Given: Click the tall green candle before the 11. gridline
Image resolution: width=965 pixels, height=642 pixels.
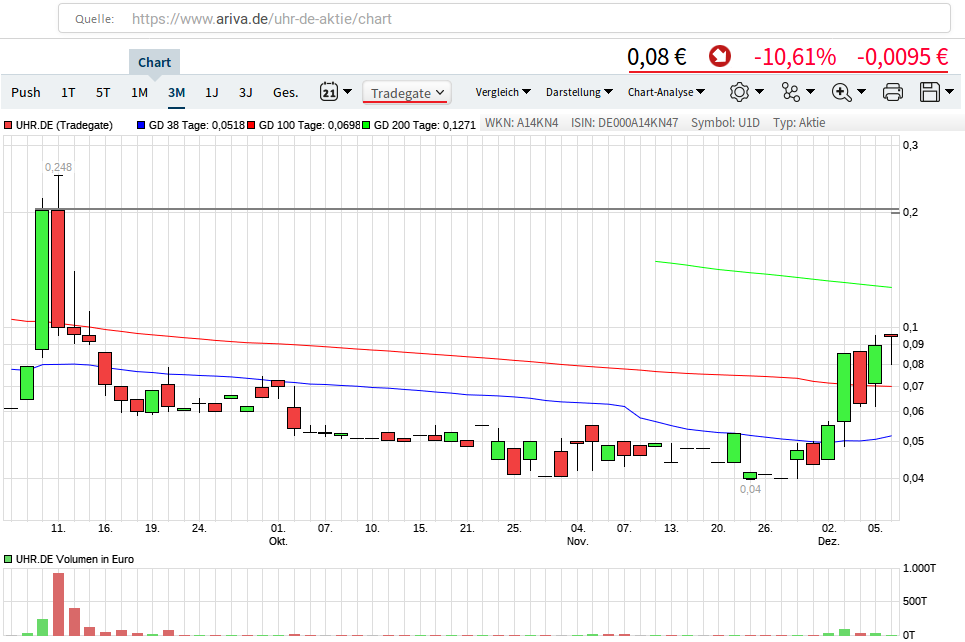Looking at the screenshot, I should [42, 280].
